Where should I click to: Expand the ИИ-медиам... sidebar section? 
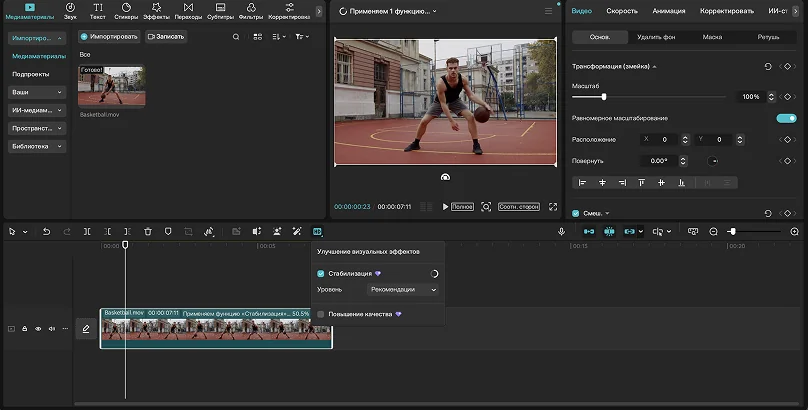pyautogui.click(x=37, y=110)
